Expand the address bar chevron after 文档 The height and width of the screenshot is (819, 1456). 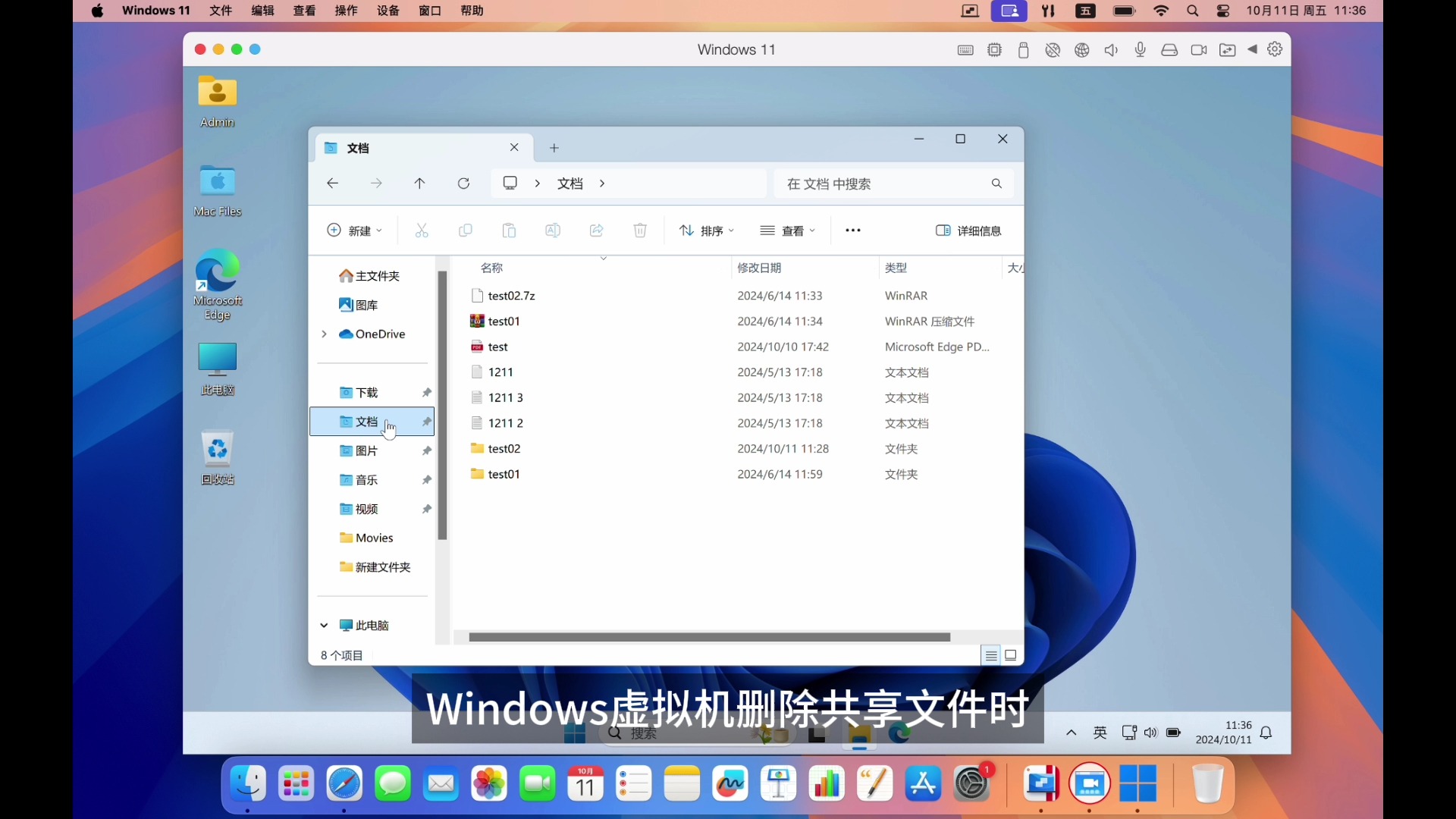(x=602, y=184)
